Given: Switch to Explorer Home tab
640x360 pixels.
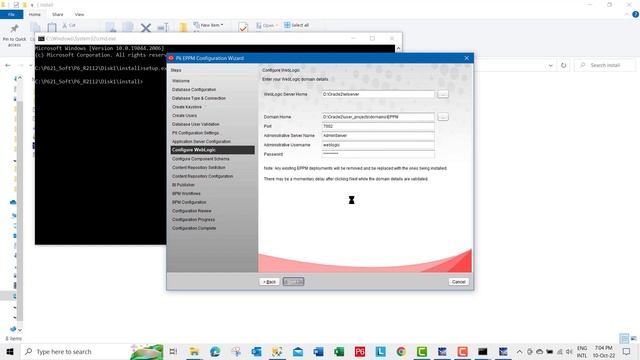Looking at the screenshot, I should pos(35,14).
